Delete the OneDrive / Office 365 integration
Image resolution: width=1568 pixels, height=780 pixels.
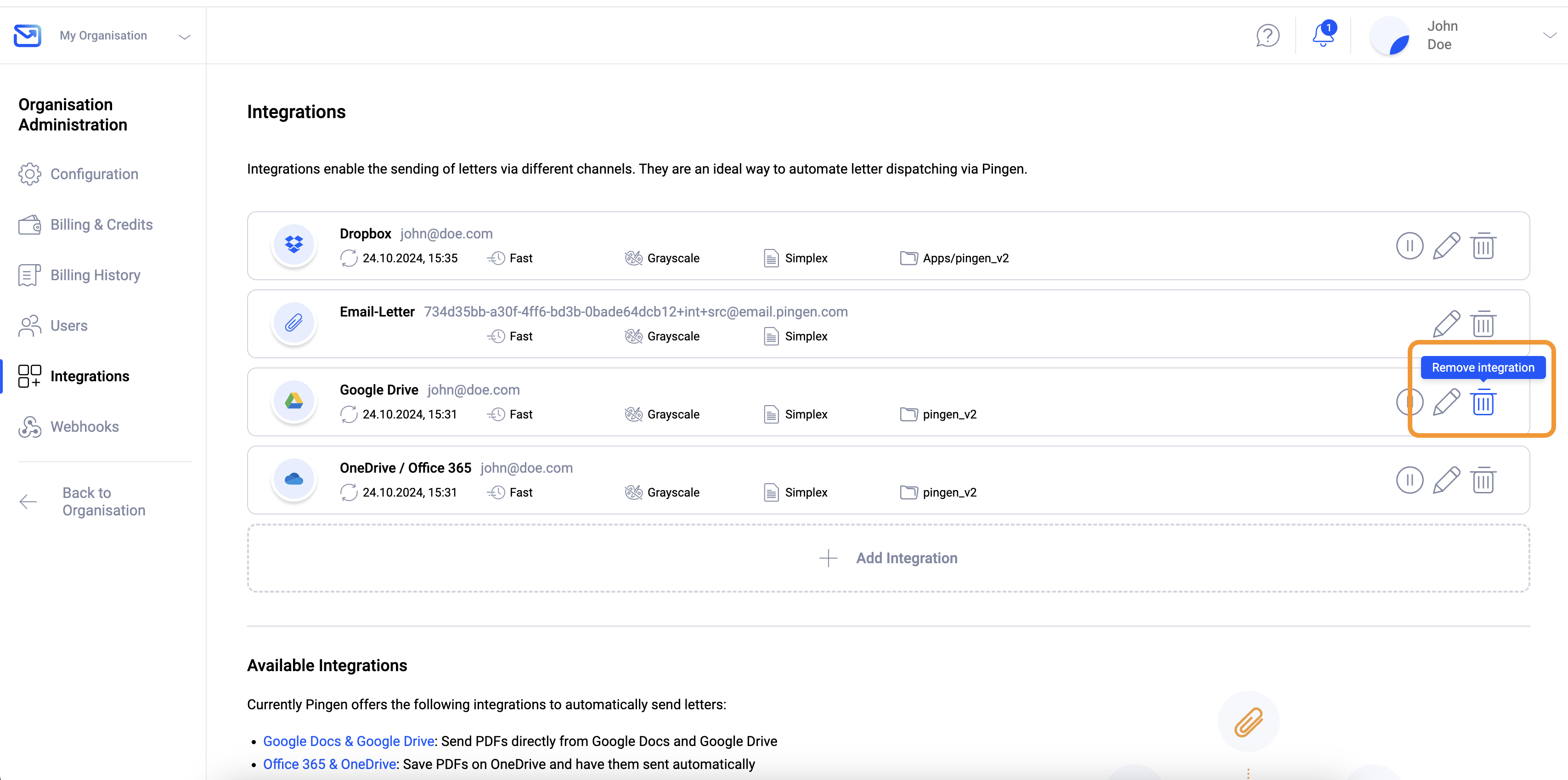(1483, 480)
